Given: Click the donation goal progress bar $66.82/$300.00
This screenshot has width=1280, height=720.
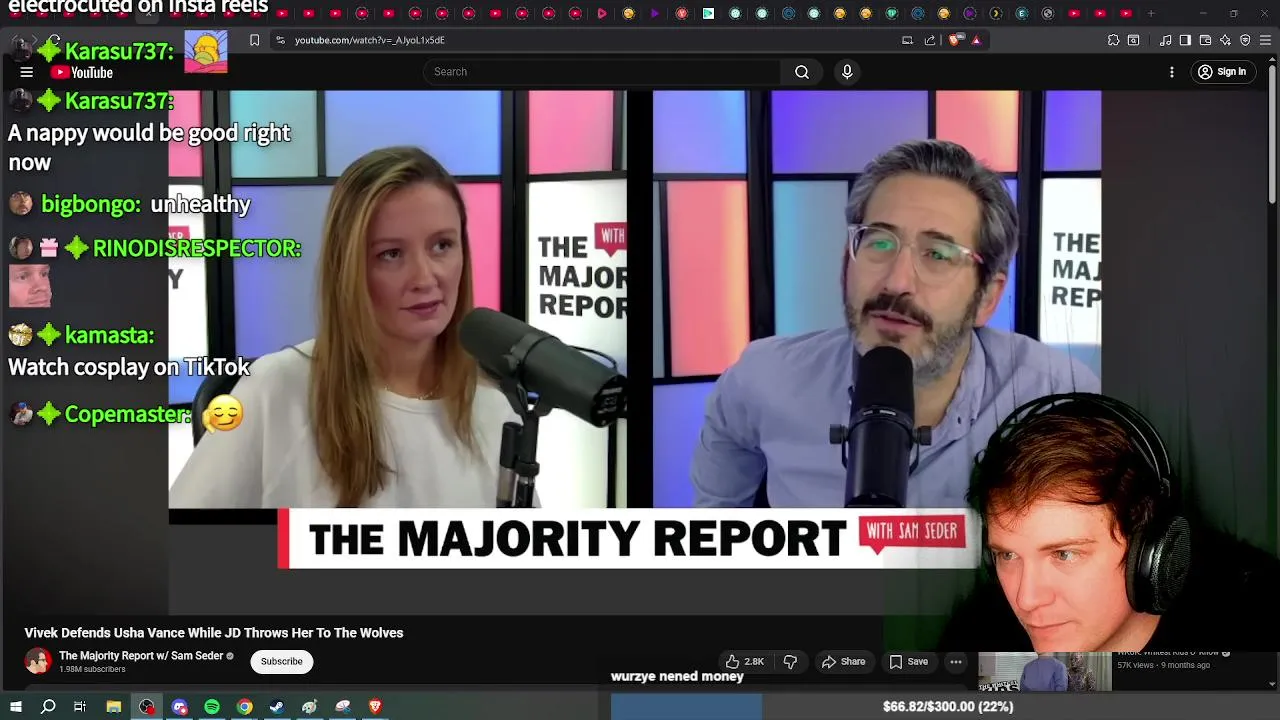Looking at the screenshot, I should 947,707.
